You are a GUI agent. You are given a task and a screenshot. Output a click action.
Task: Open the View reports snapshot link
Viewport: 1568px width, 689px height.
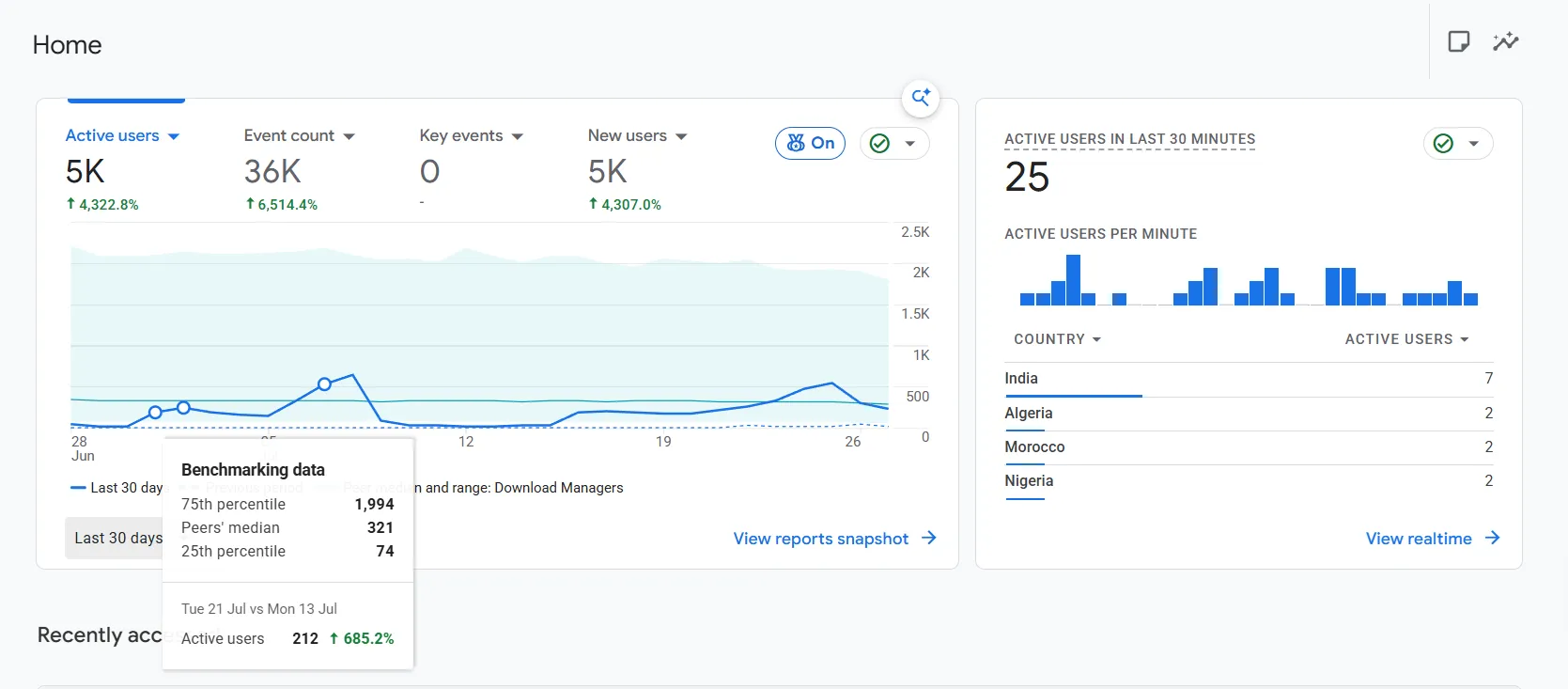tap(835, 539)
